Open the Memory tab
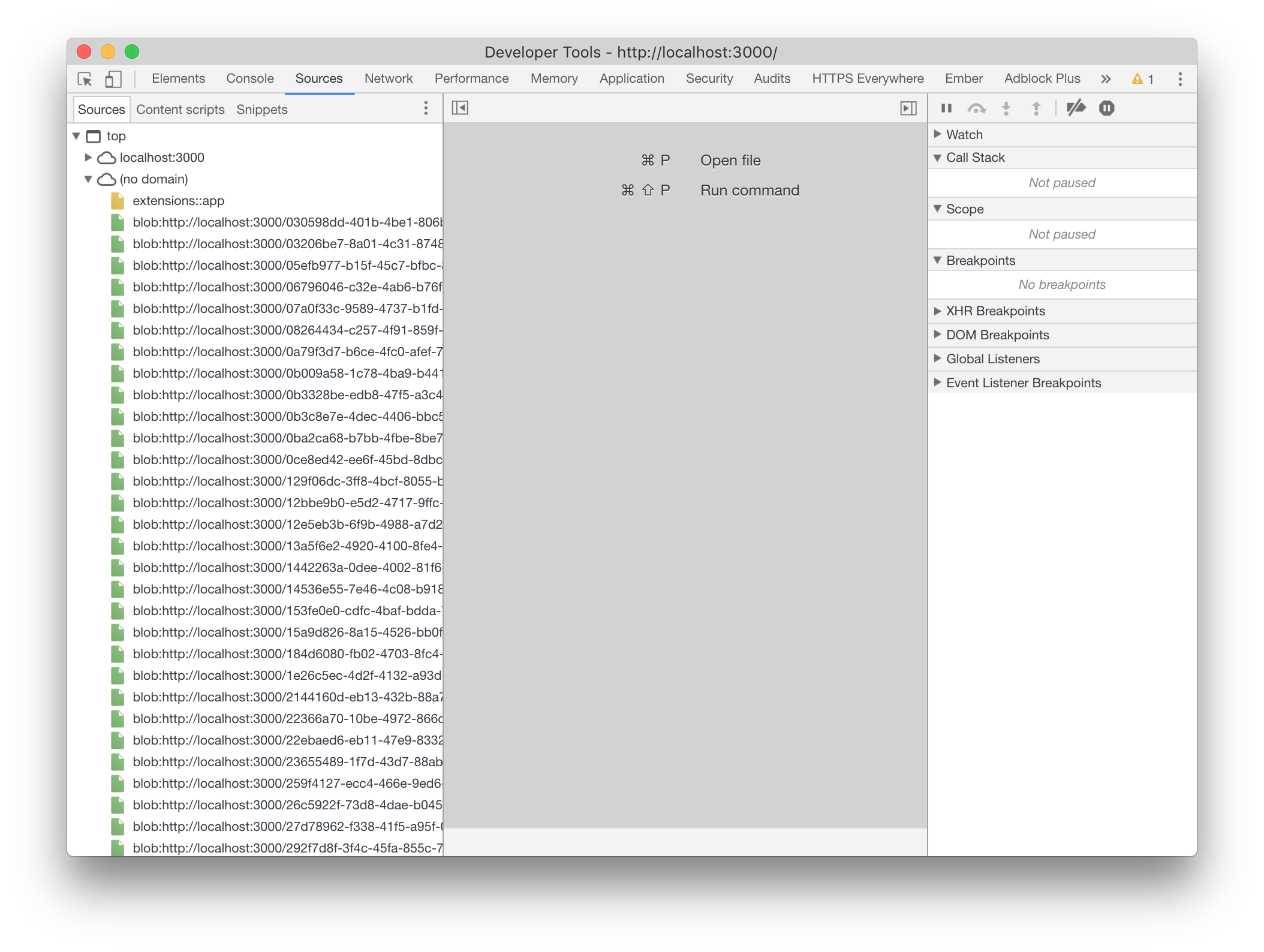1264x952 pixels. click(x=554, y=79)
